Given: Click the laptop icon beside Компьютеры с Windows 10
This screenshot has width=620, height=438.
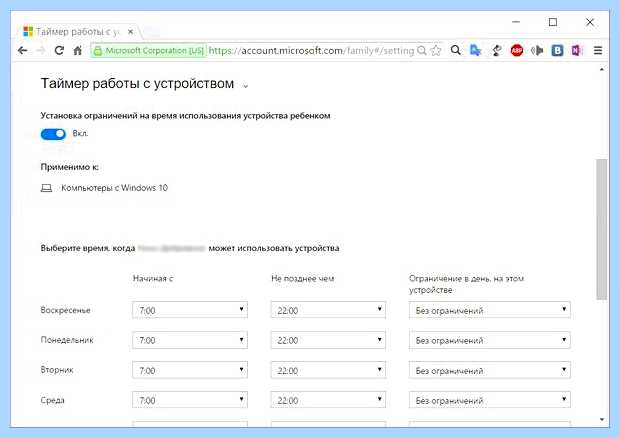Looking at the screenshot, I should (46, 188).
